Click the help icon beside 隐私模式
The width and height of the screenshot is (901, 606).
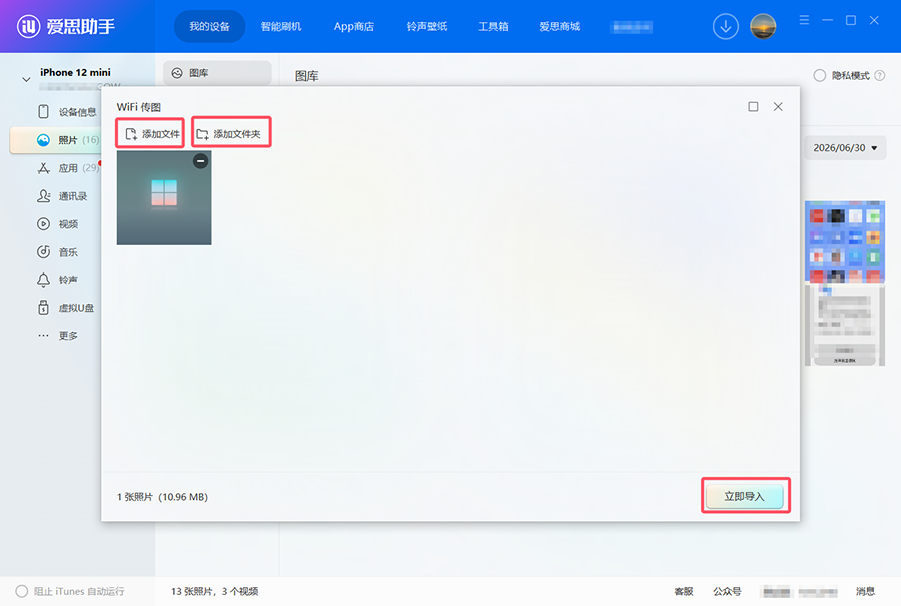[879, 76]
